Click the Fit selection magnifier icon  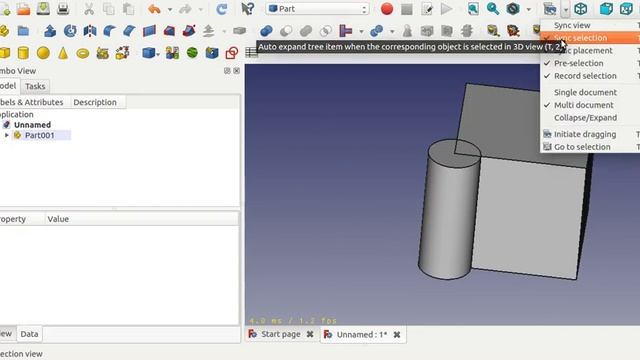pos(493,9)
